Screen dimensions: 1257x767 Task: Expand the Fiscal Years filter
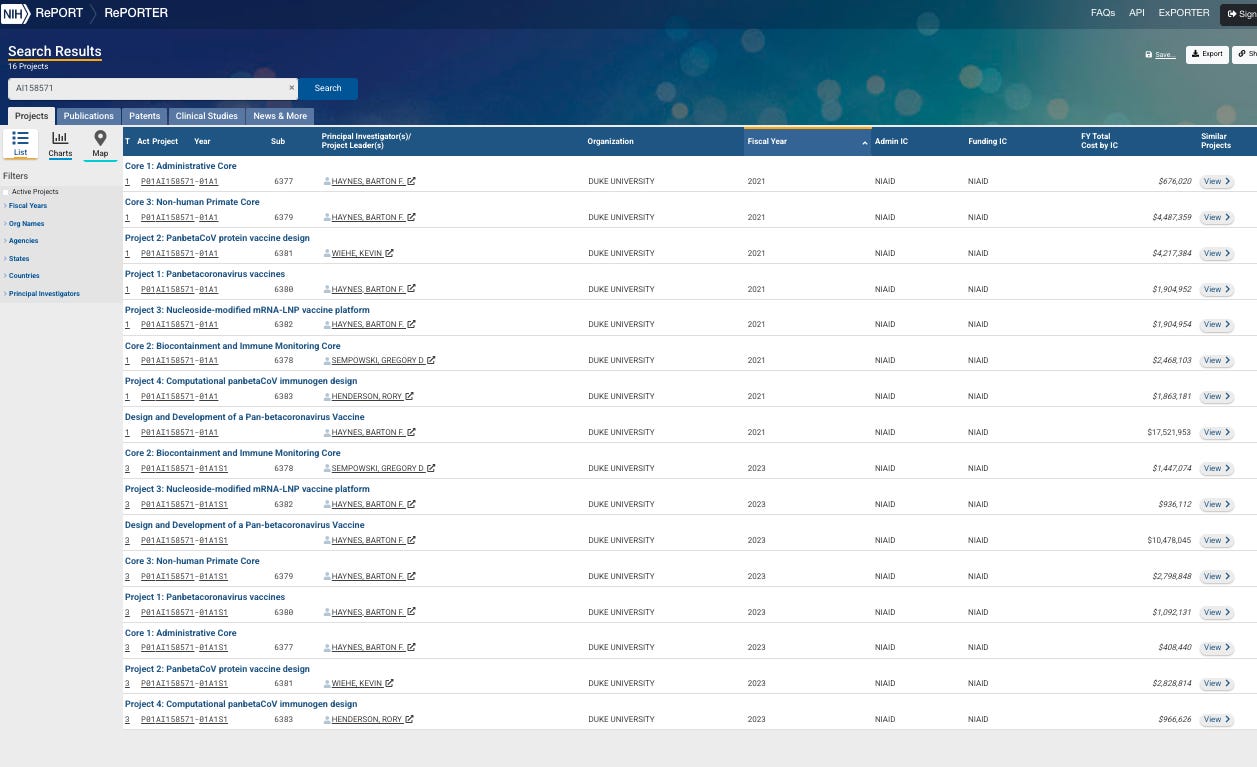click(27, 206)
